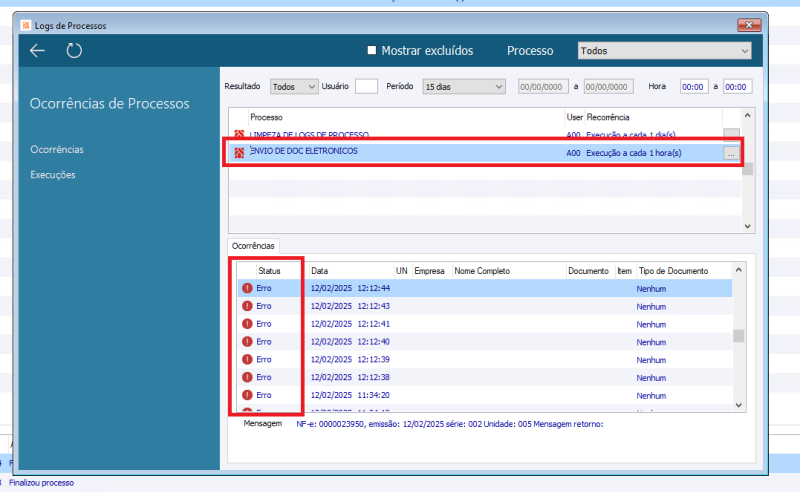Click Tipo de Documento column header

coord(673,271)
